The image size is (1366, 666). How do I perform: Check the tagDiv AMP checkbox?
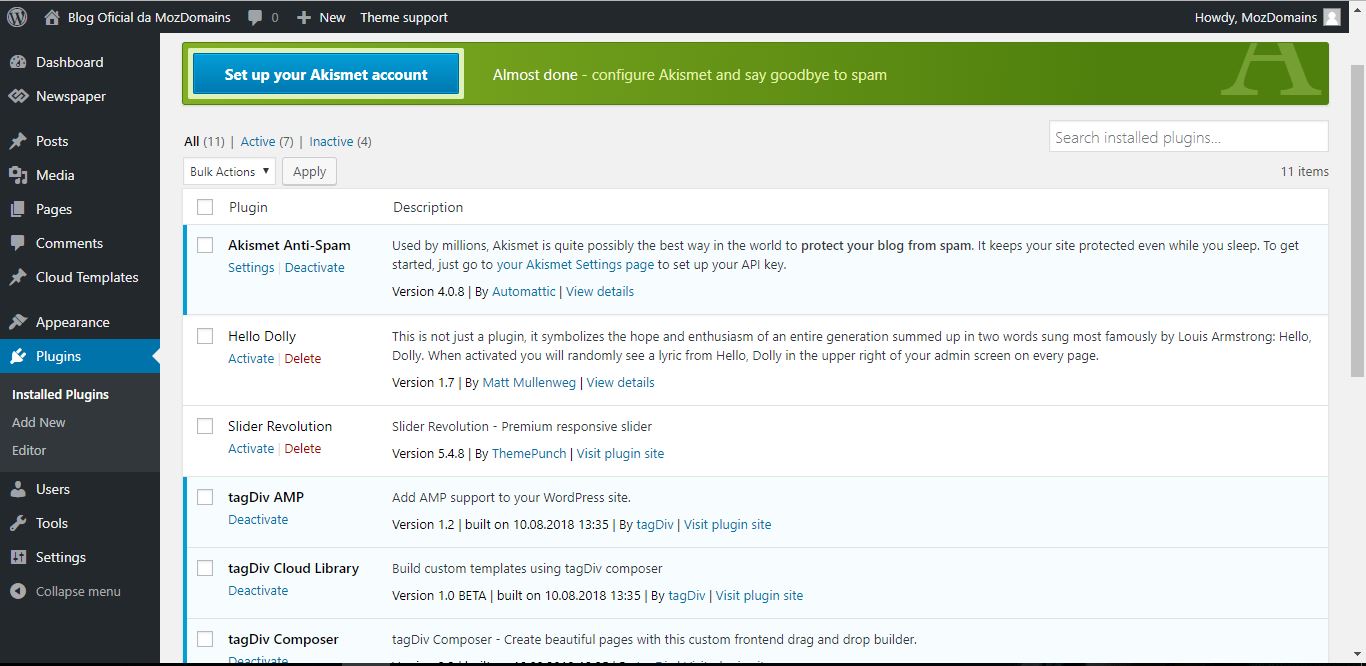point(205,497)
